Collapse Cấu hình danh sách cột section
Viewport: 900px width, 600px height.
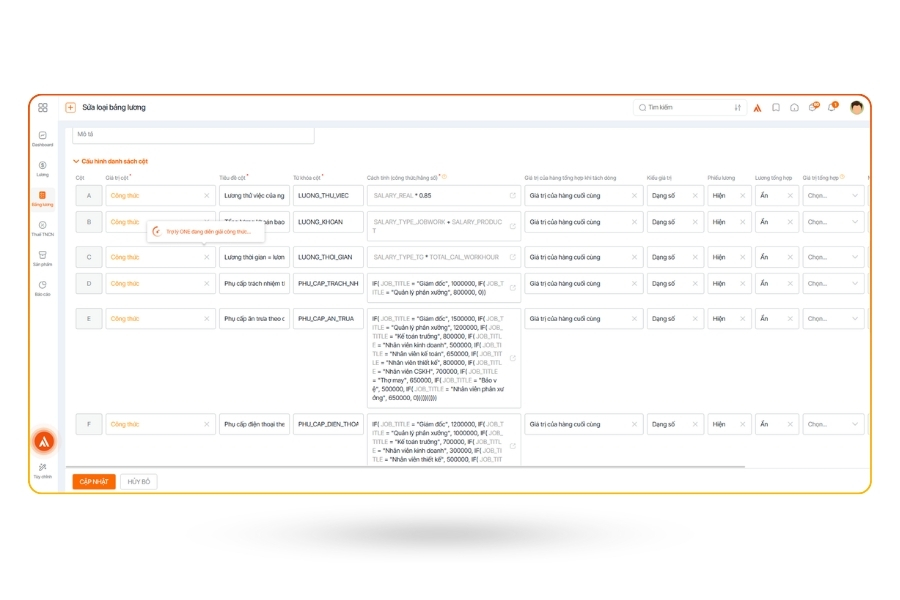click(x=76, y=161)
